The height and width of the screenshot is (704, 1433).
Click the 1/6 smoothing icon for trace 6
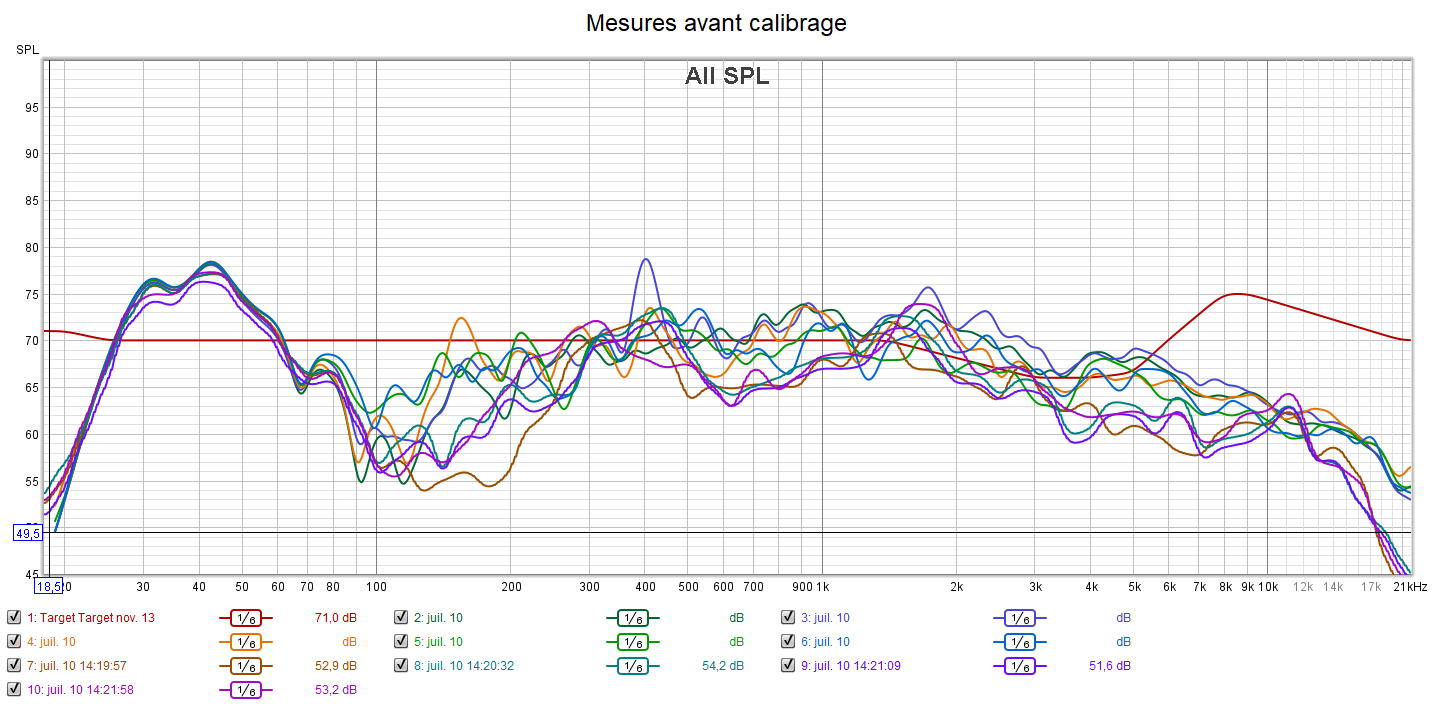(1019, 642)
